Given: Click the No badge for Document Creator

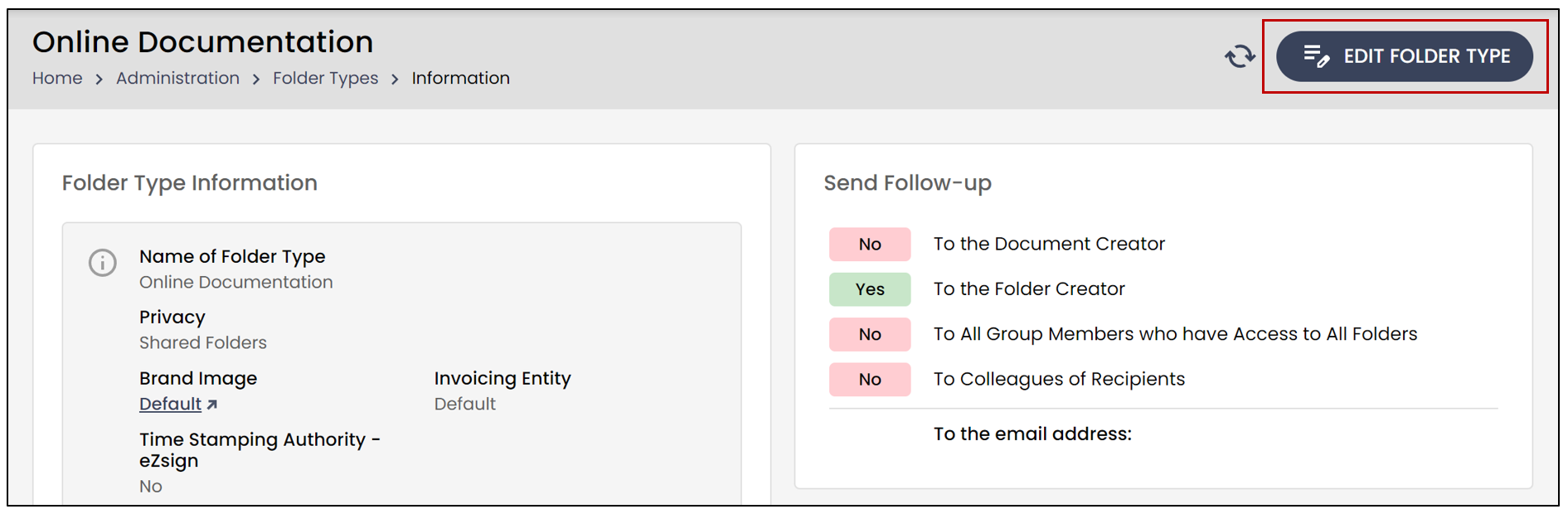Looking at the screenshot, I should tap(870, 245).
